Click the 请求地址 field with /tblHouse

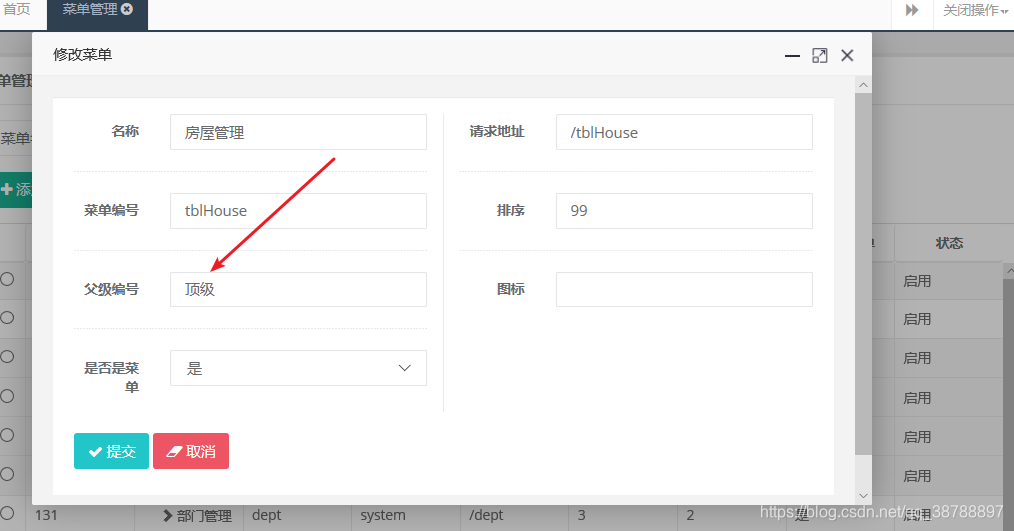684,132
